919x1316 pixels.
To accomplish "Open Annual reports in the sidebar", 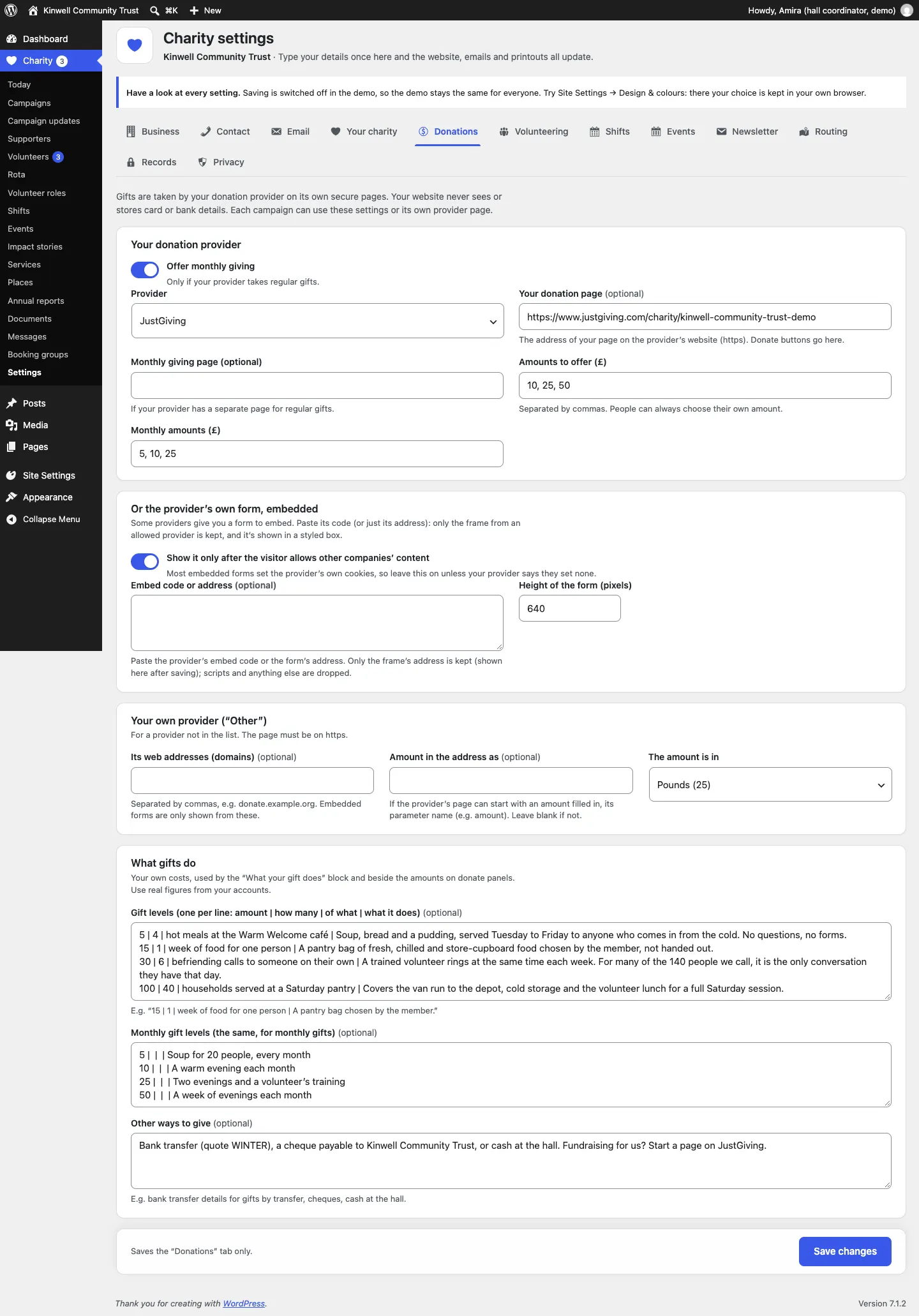I will (x=36, y=301).
